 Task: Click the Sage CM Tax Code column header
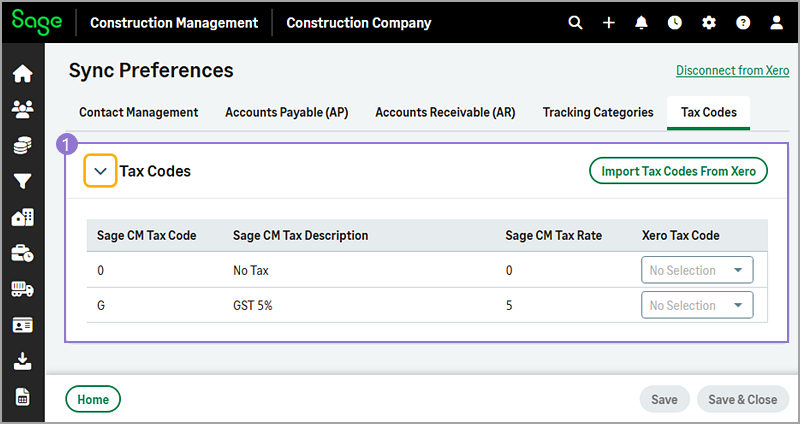[147, 235]
